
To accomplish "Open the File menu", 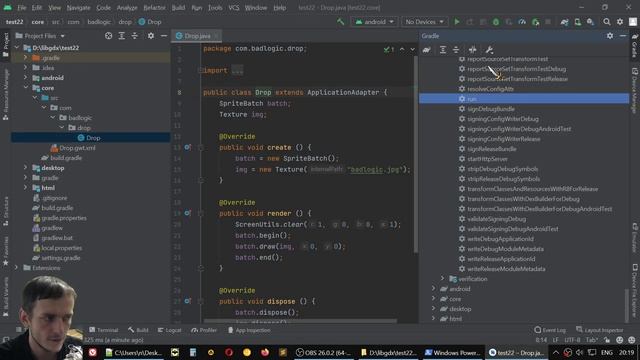I will 22,7.
